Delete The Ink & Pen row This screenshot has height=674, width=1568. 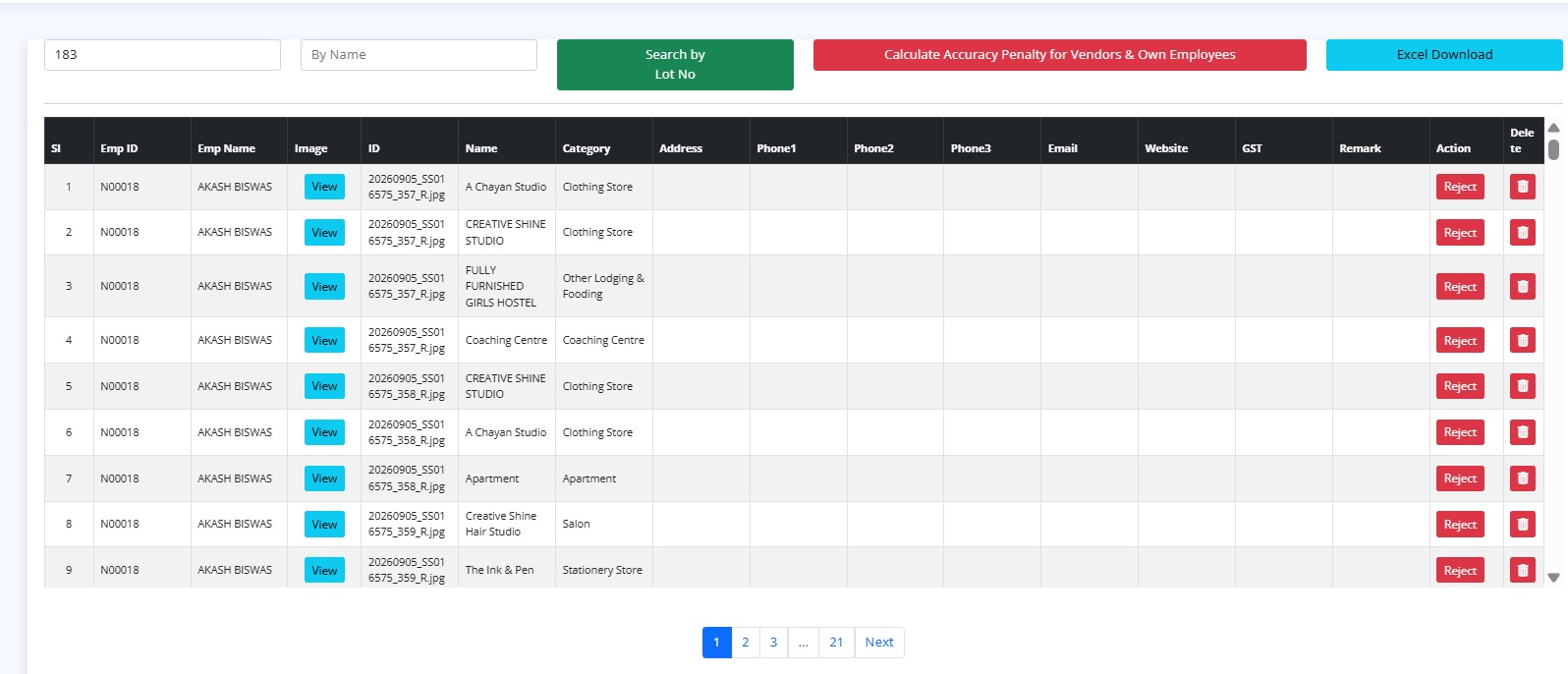pyautogui.click(x=1522, y=570)
